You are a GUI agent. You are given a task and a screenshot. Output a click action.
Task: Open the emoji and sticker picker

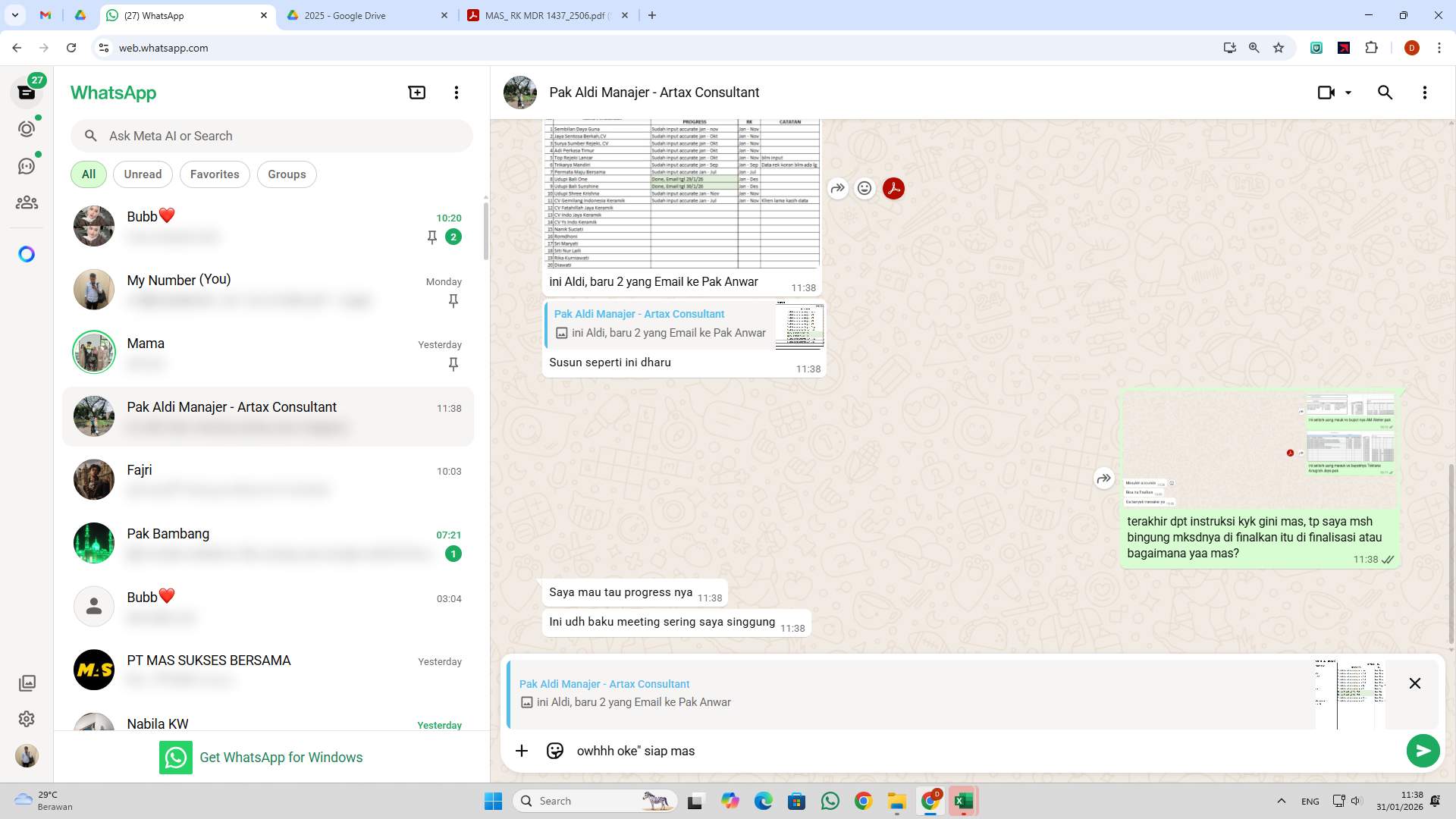(x=555, y=751)
